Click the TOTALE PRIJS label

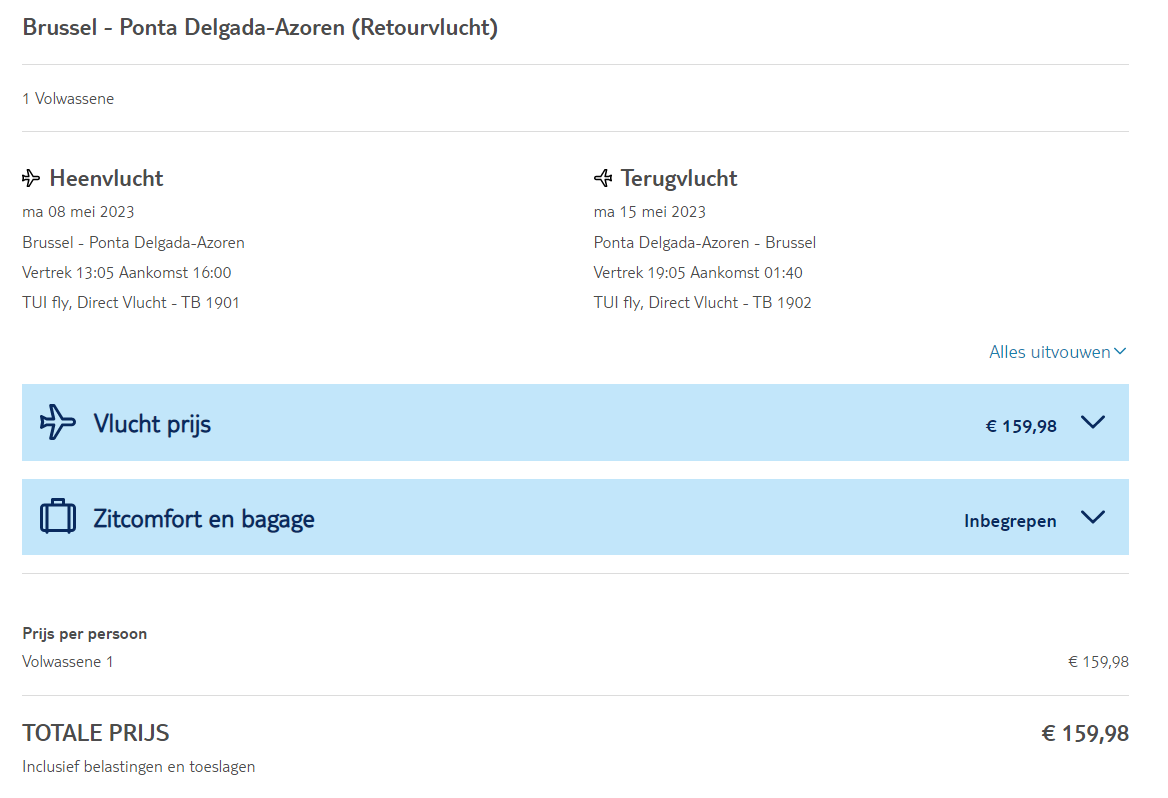click(96, 733)
